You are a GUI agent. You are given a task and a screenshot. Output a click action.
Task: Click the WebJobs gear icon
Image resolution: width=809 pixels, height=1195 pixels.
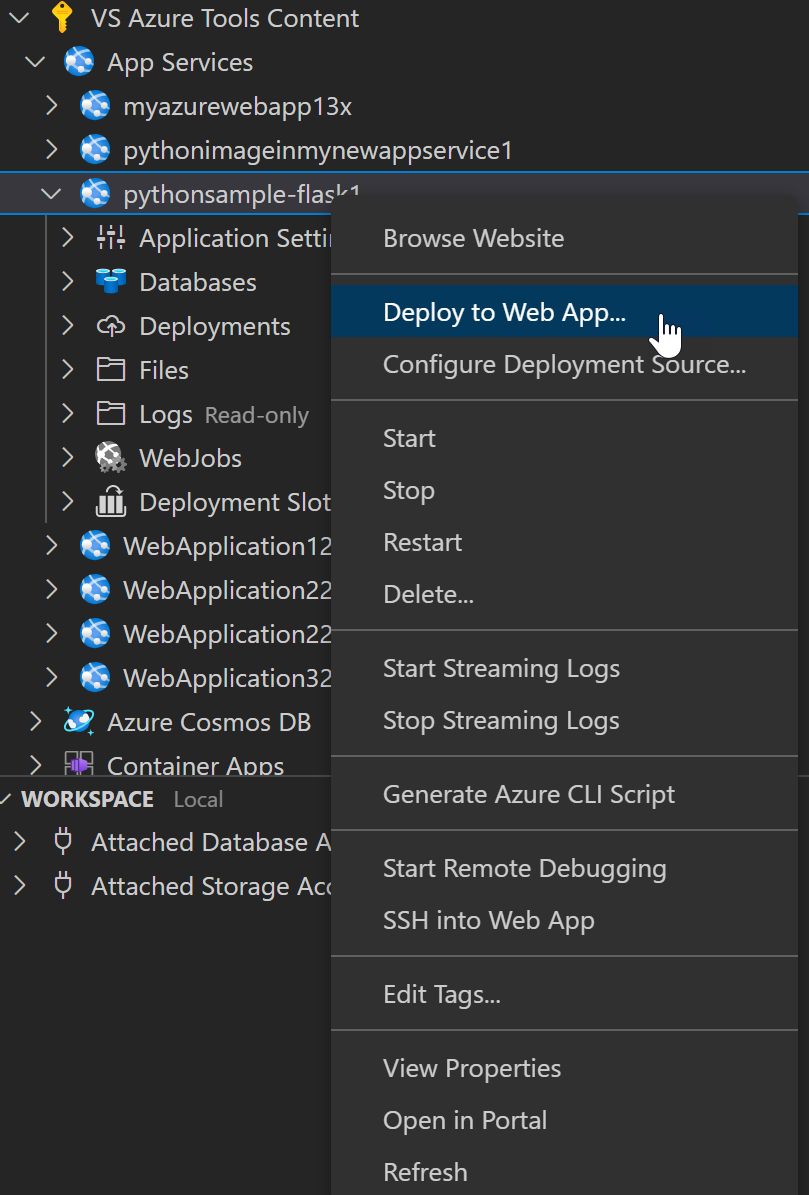pos(111,457)
